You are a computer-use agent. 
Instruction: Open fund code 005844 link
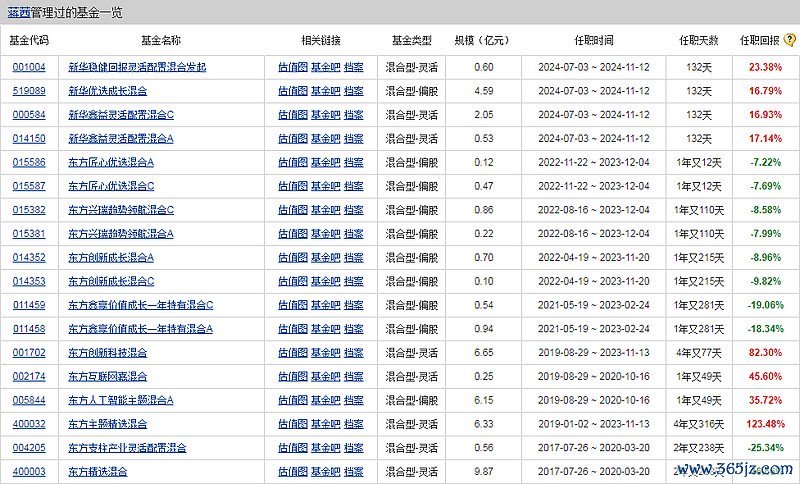click(x=29, y=400)
